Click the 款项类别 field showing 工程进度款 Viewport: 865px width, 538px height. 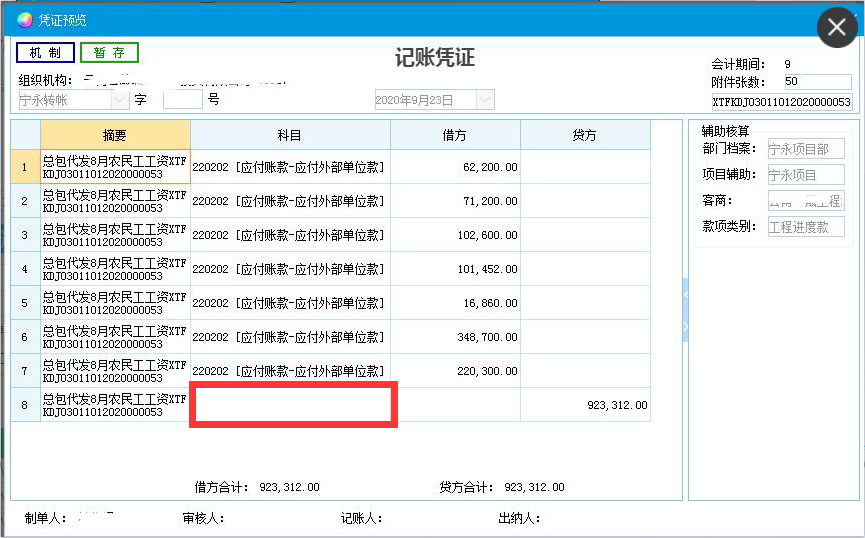pyautogui.click(x=805, y=227)
